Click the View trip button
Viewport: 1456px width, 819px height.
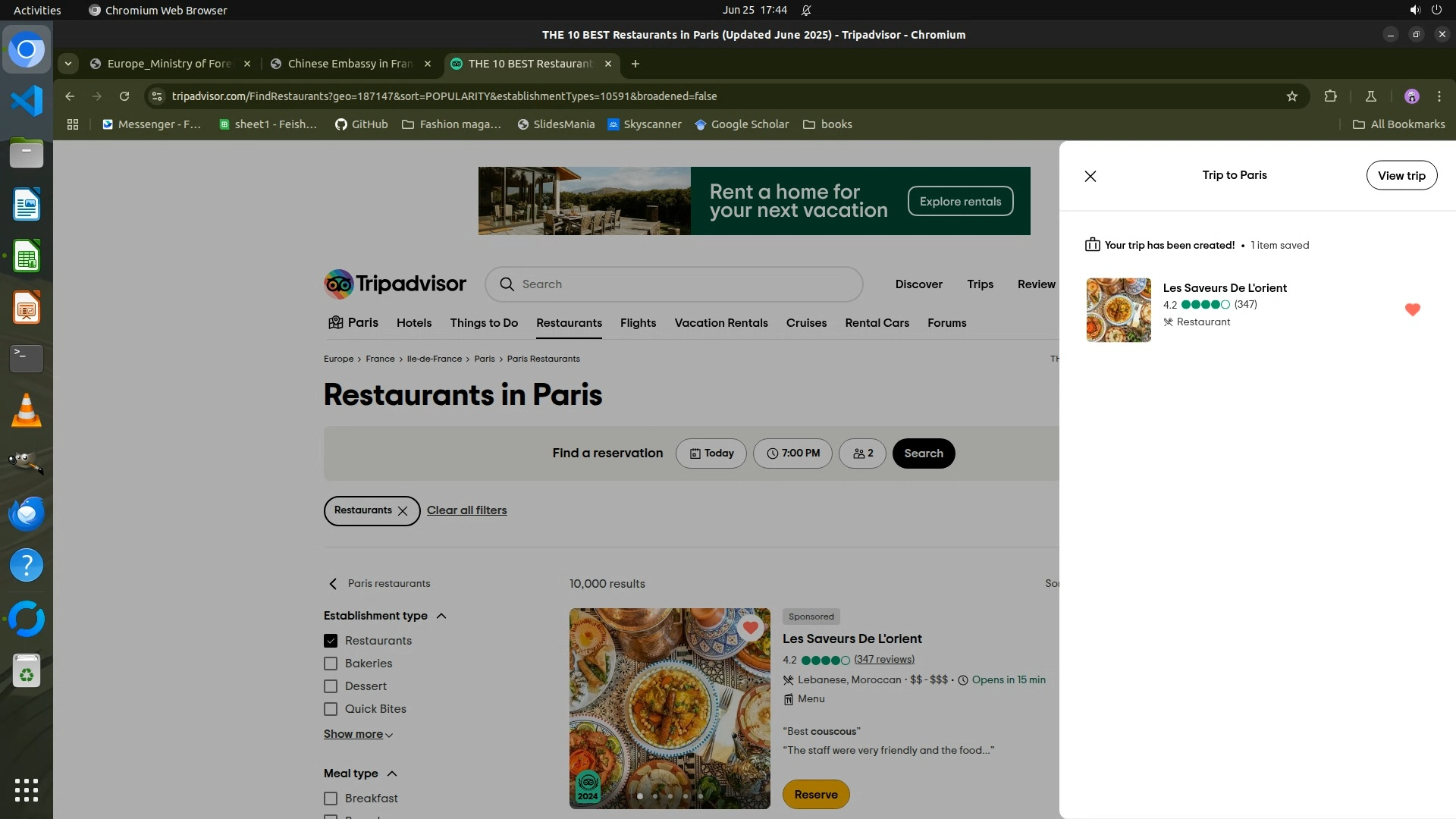click(x=1401, y=176)
